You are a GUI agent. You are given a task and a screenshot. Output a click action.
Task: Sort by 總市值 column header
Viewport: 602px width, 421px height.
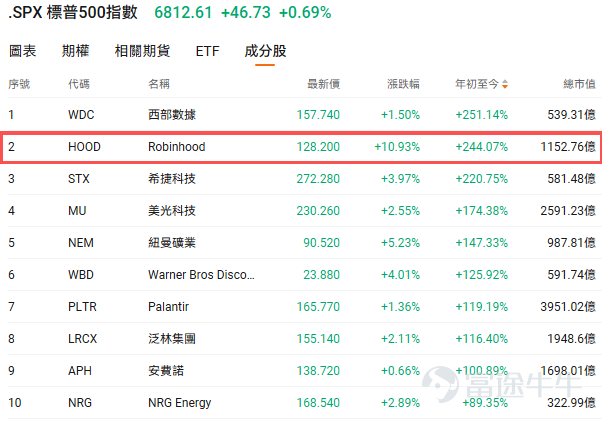click(x=579, y=84)
